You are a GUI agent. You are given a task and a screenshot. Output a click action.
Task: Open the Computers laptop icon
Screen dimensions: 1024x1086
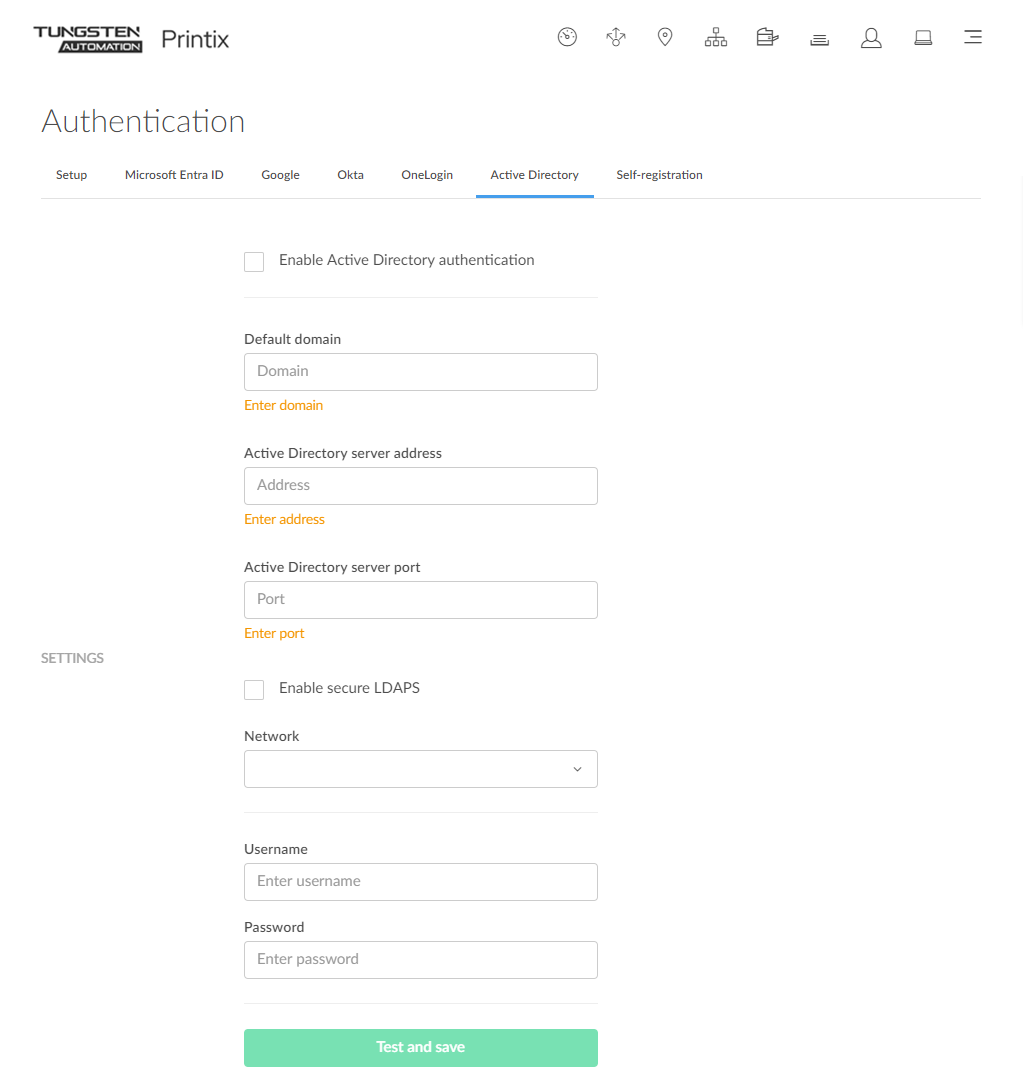tap(923, 38)
